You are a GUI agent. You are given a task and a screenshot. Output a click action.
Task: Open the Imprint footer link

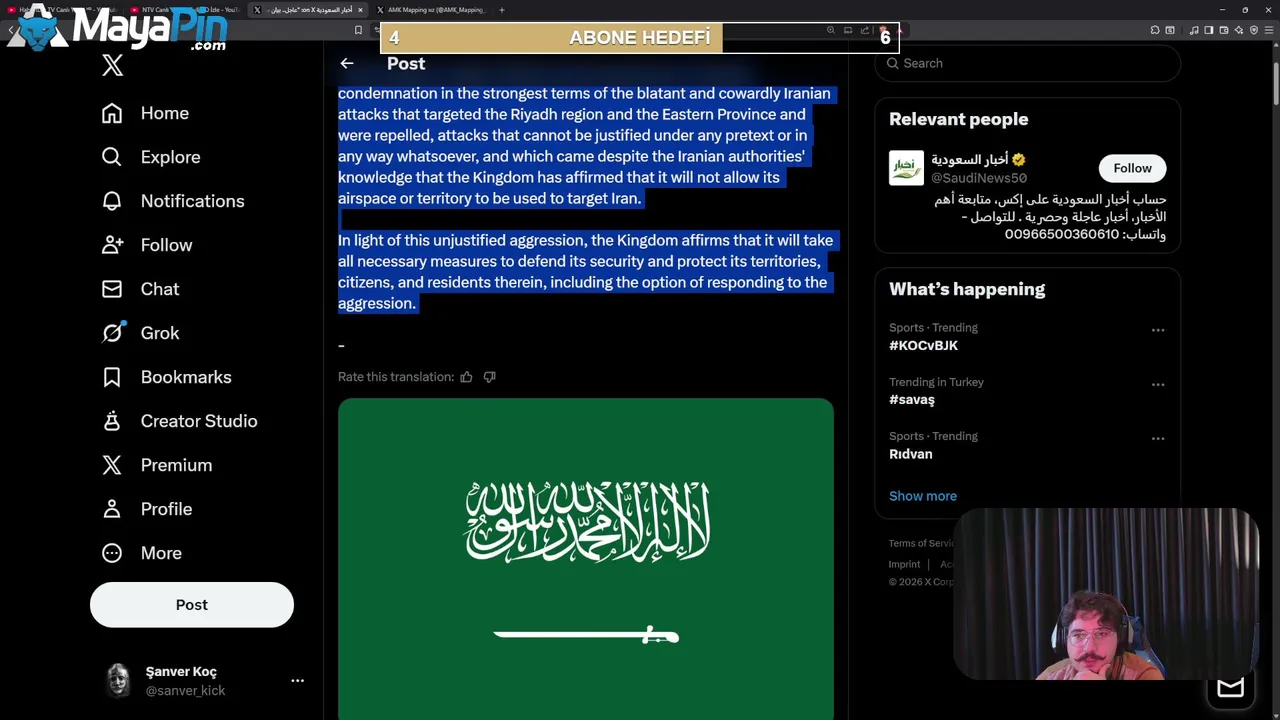[x=904, y=564]
